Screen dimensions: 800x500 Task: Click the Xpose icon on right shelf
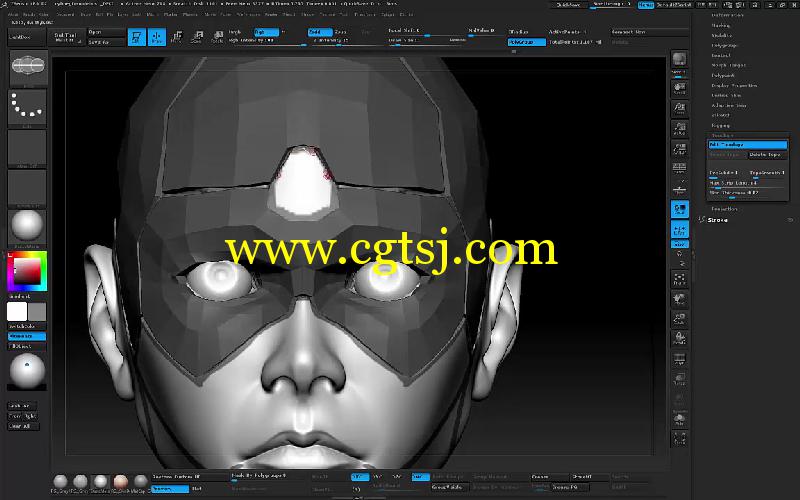[x=679, y=438]
